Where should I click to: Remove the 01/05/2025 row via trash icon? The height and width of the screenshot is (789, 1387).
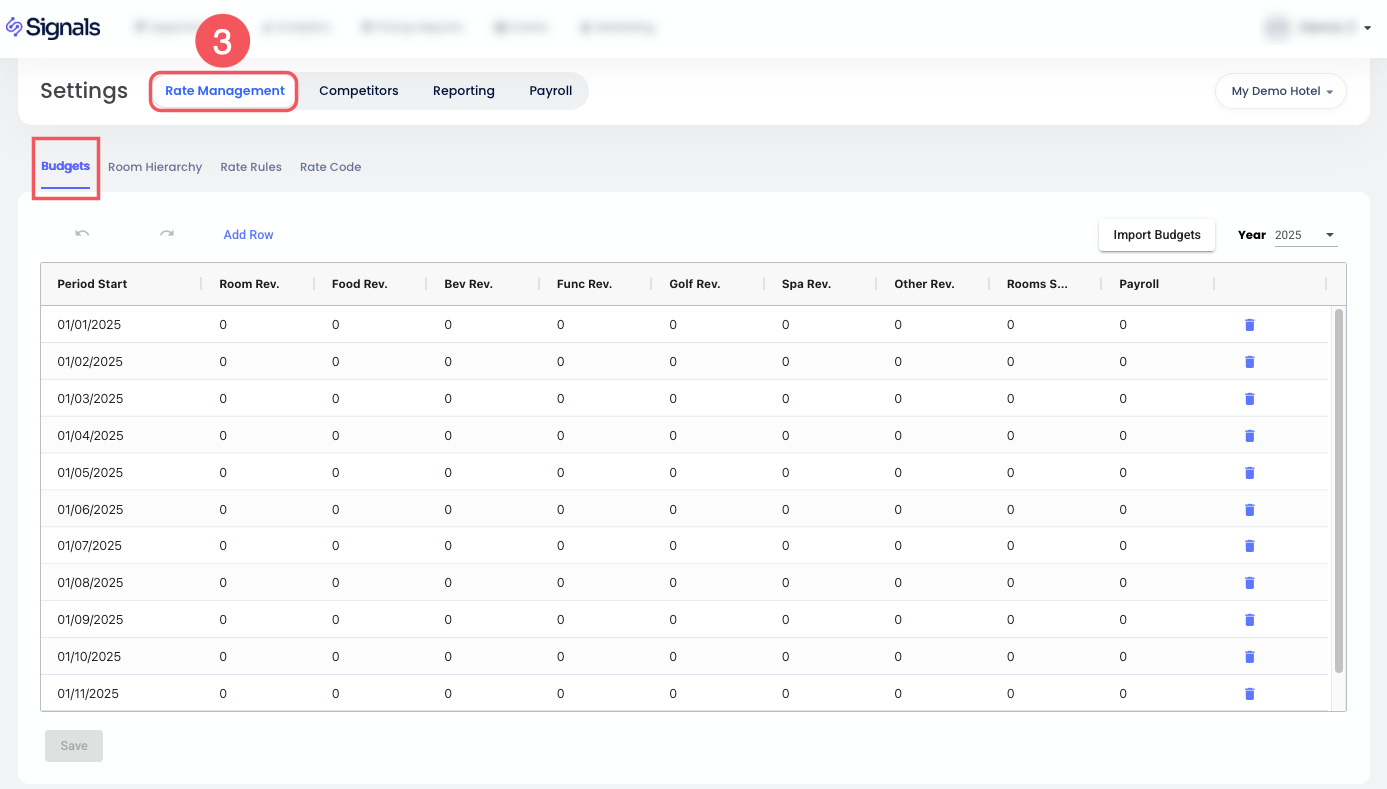tap(1249, 473)
